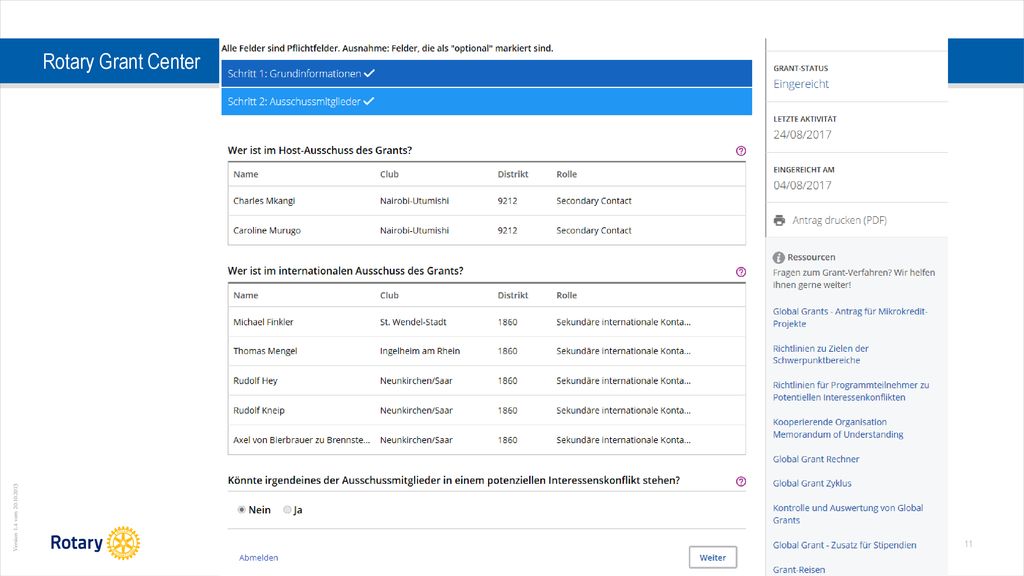Select the Rudolf Hey row
Screen dimensions: 1024x576
pos(487,381)
